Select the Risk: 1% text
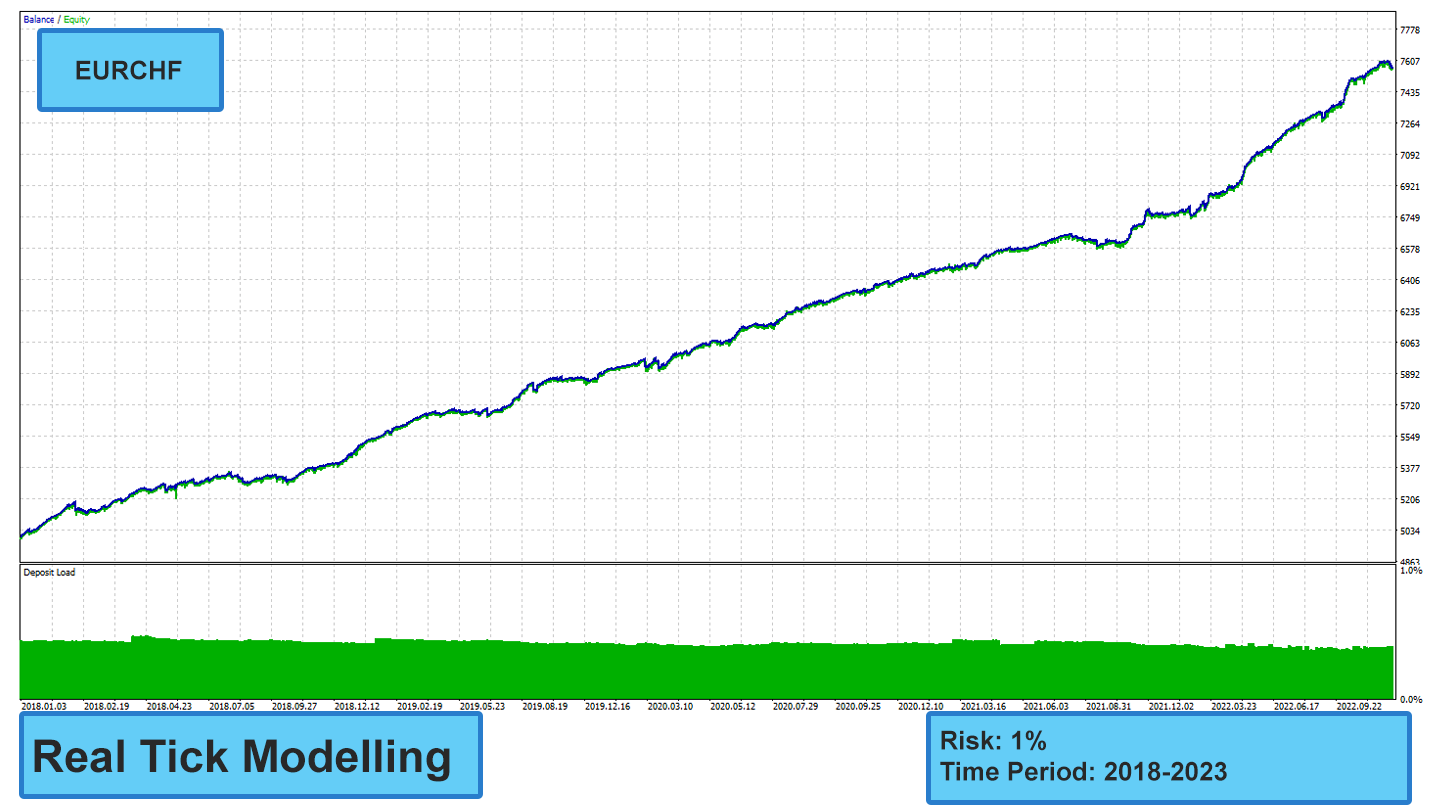The width and height of the screenshot is (1440, 810). coord(993,741)
